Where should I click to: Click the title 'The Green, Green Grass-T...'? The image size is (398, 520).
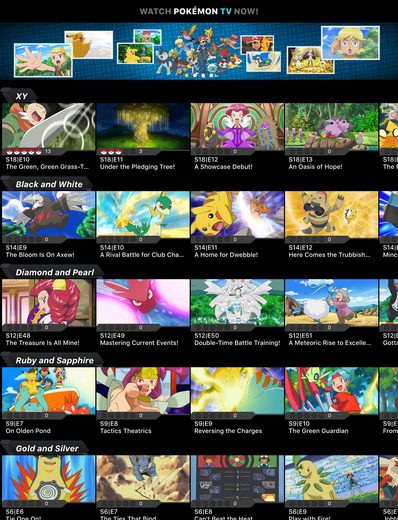(x=47, y=167)
